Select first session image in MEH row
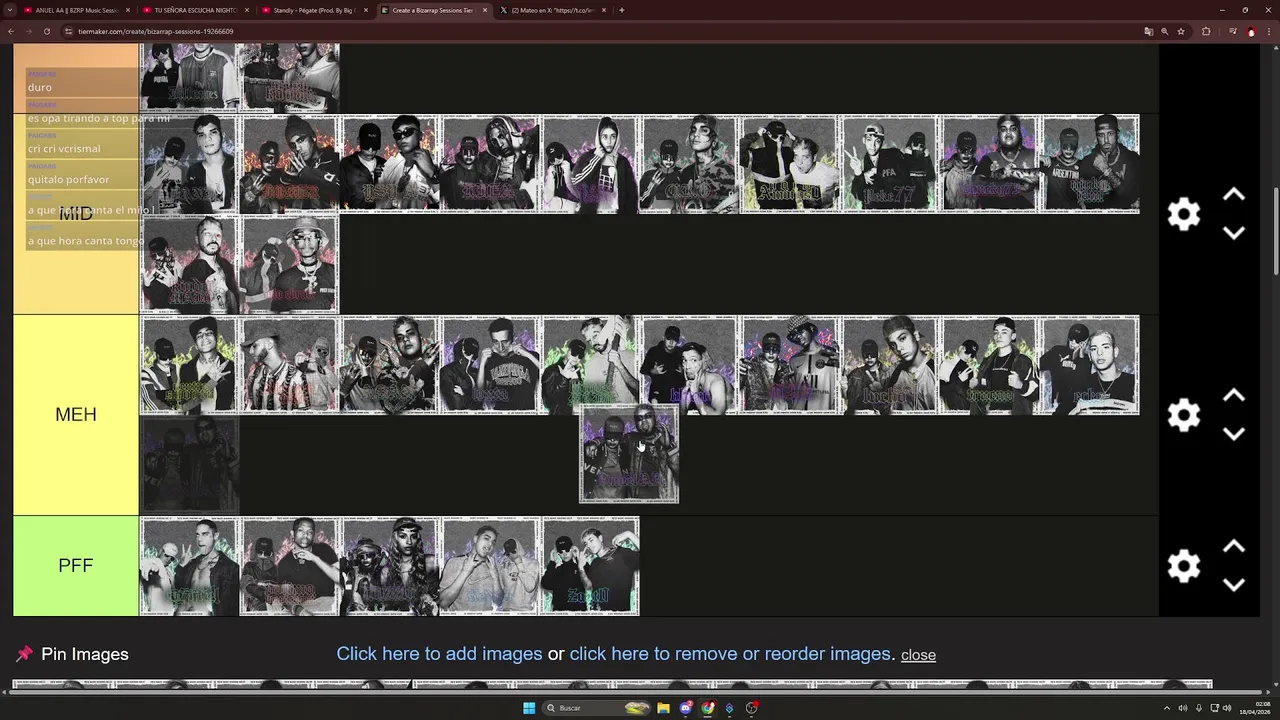 [x=190, y=365]
